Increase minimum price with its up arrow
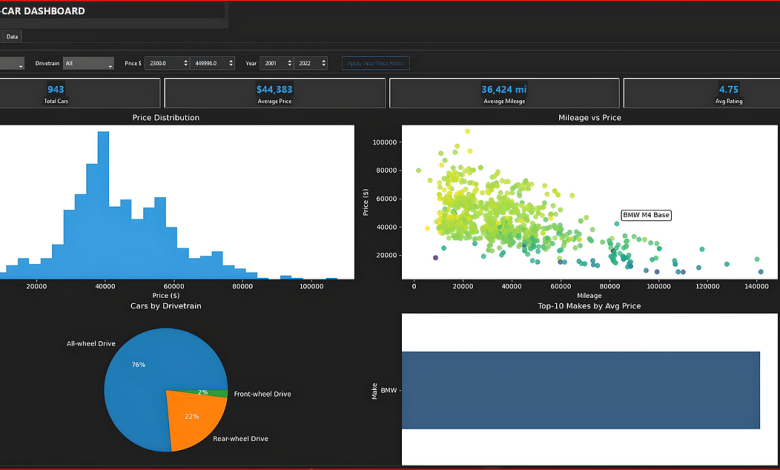 (186, 61)
